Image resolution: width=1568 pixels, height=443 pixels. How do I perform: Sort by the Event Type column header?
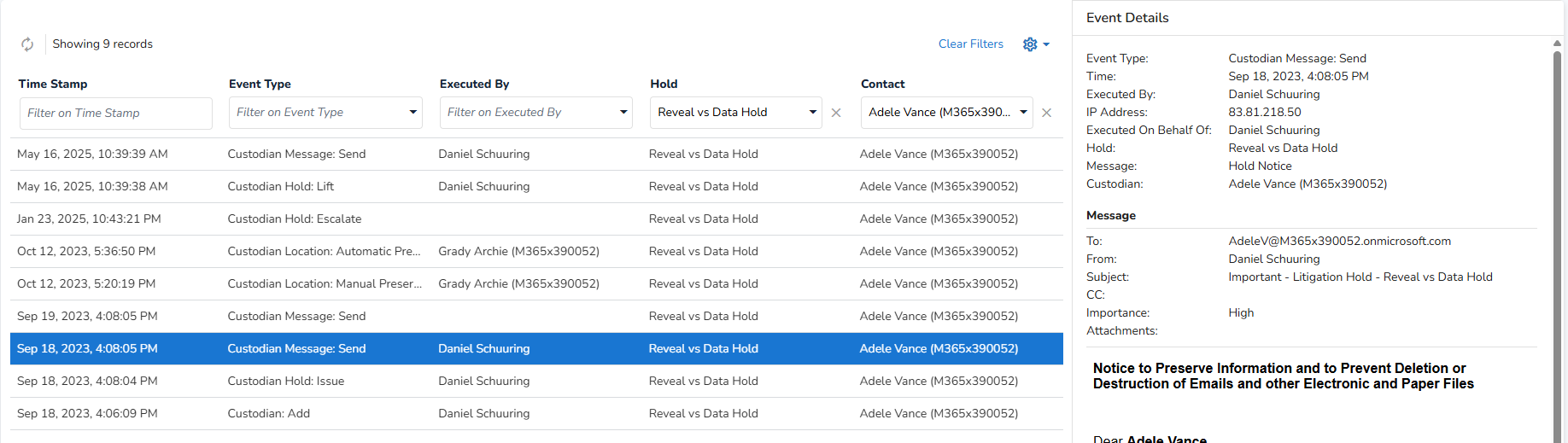tap(260, 84)
